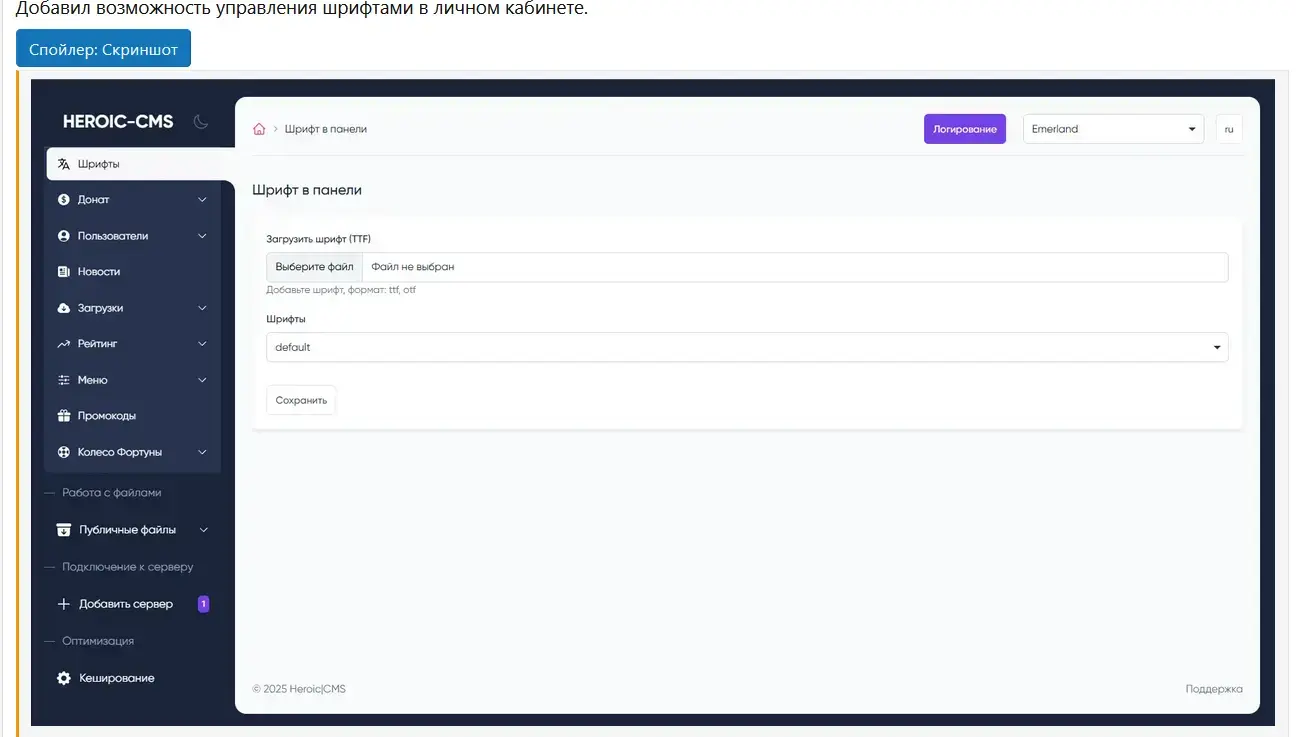The height and width of the screenshot is (737, 1296).
Task: Click the Работа с файлами section label
Action: click(x=111, y=493)
